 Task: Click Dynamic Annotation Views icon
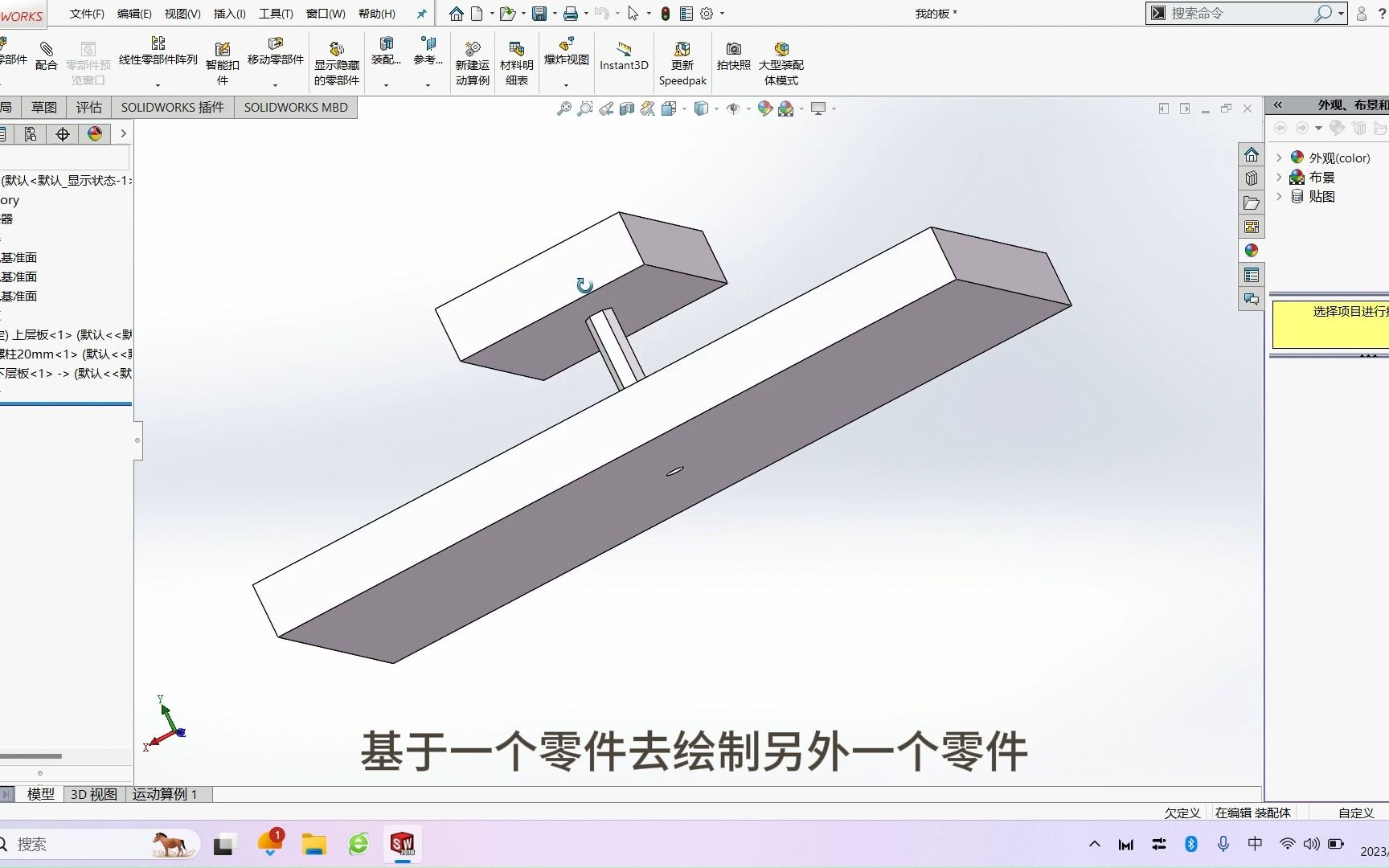point(647,108)
